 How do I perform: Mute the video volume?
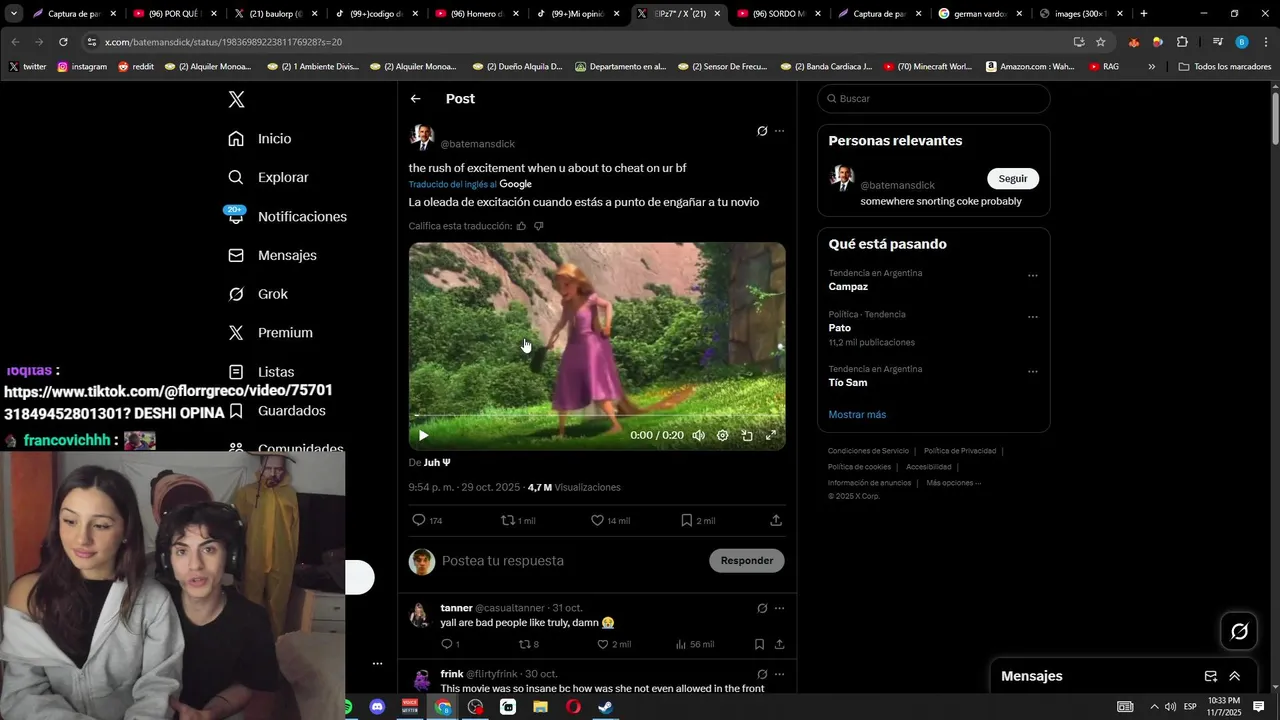click(698, 435)
